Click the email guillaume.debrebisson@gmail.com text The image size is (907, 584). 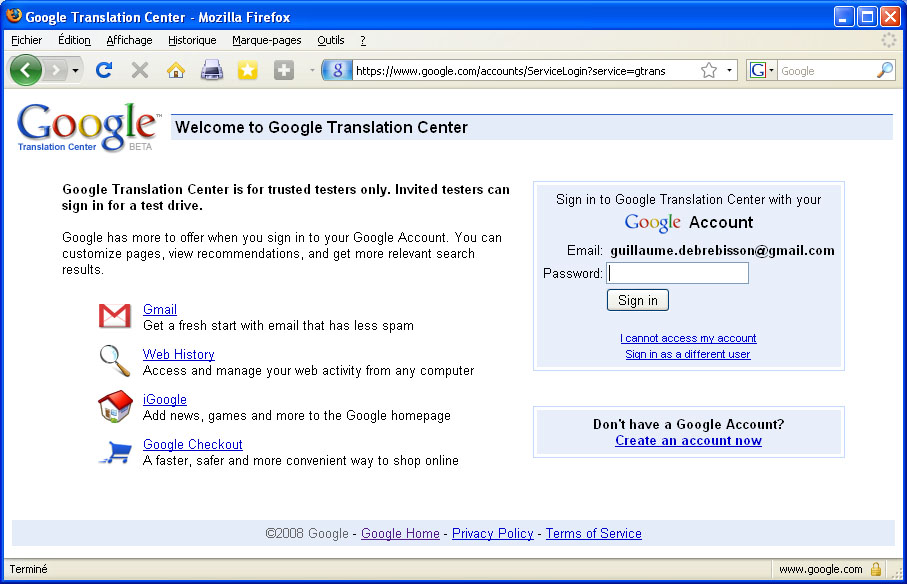click(x=722, y=250)
